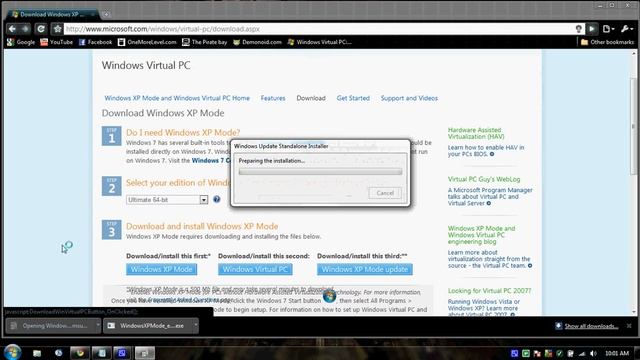Close the downloads bar with the X
Viewport: 640px width, 360px height.
629,326
